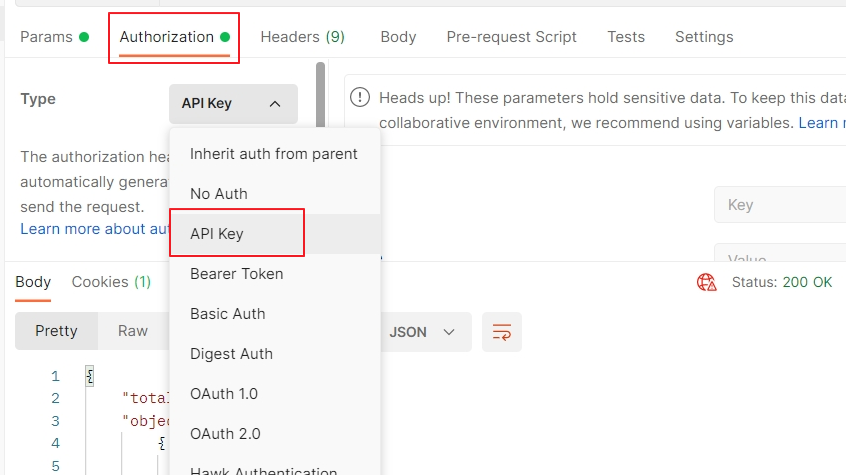Click the network globe warning icon
846x475 pixels.
pos(706,282)
